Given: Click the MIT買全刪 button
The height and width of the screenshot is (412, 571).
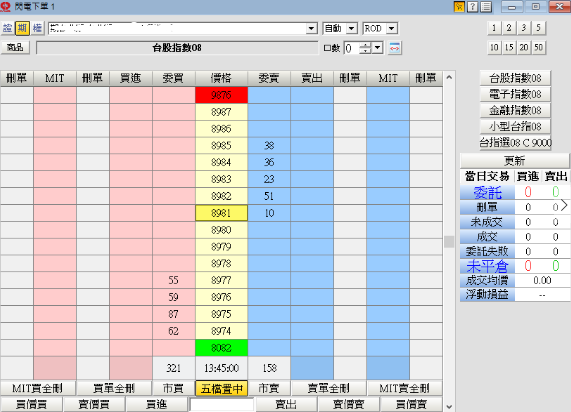Looking at the screenshot, I should point(38,389).
